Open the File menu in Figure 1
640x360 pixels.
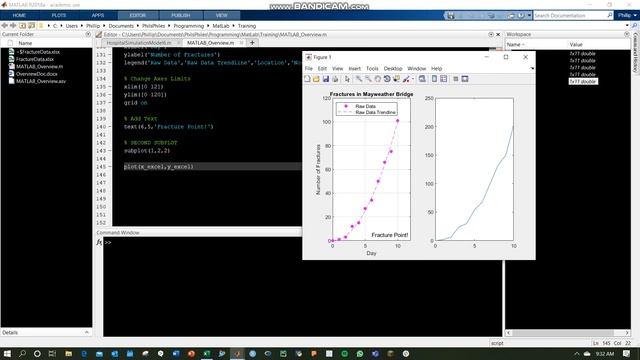tap(309, 69)
